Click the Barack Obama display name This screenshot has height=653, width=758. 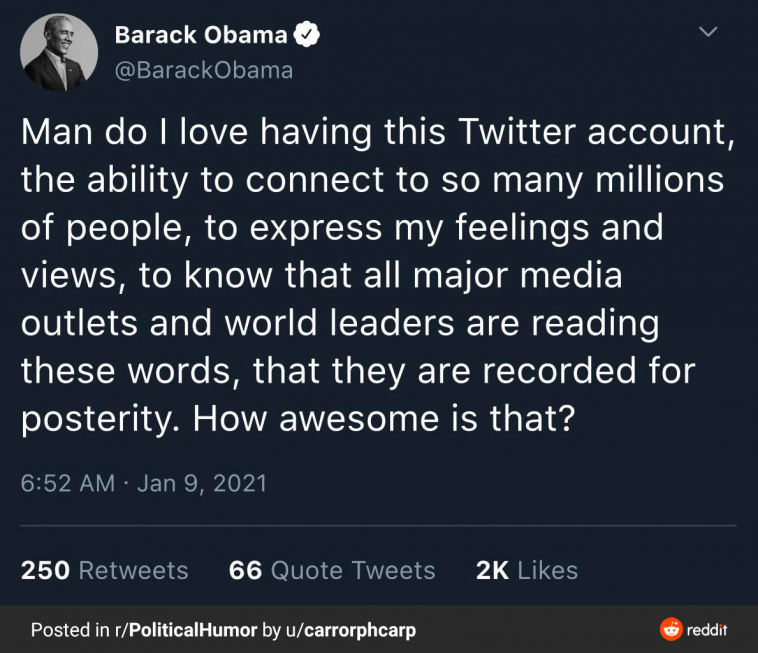point(201,36)
